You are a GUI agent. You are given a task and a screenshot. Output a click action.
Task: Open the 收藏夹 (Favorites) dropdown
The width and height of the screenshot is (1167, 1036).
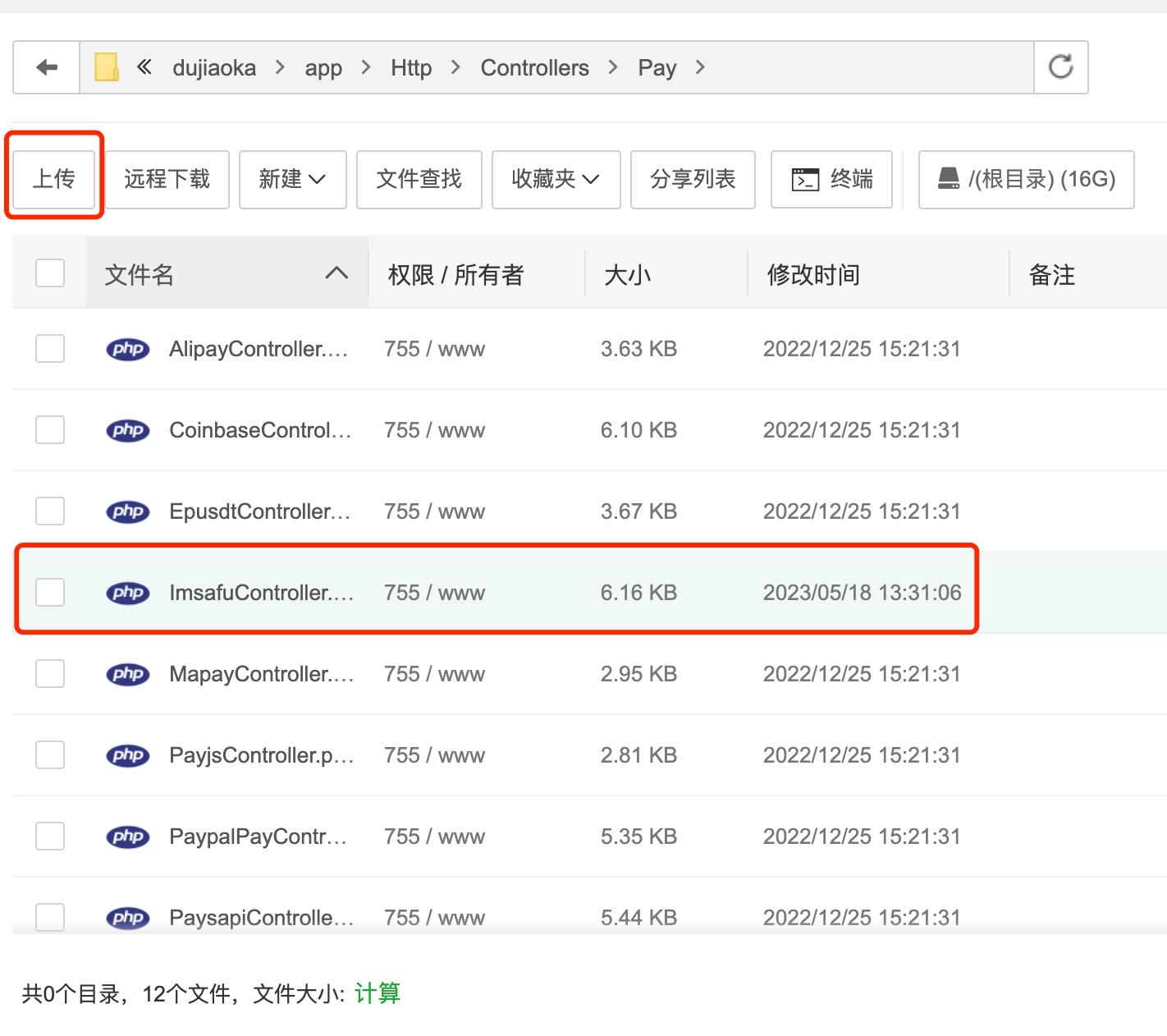[x=556, y=179]
